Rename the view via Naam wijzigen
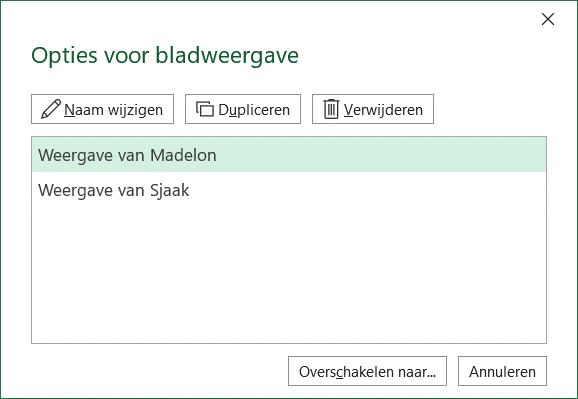 click(x=102, y=109)
